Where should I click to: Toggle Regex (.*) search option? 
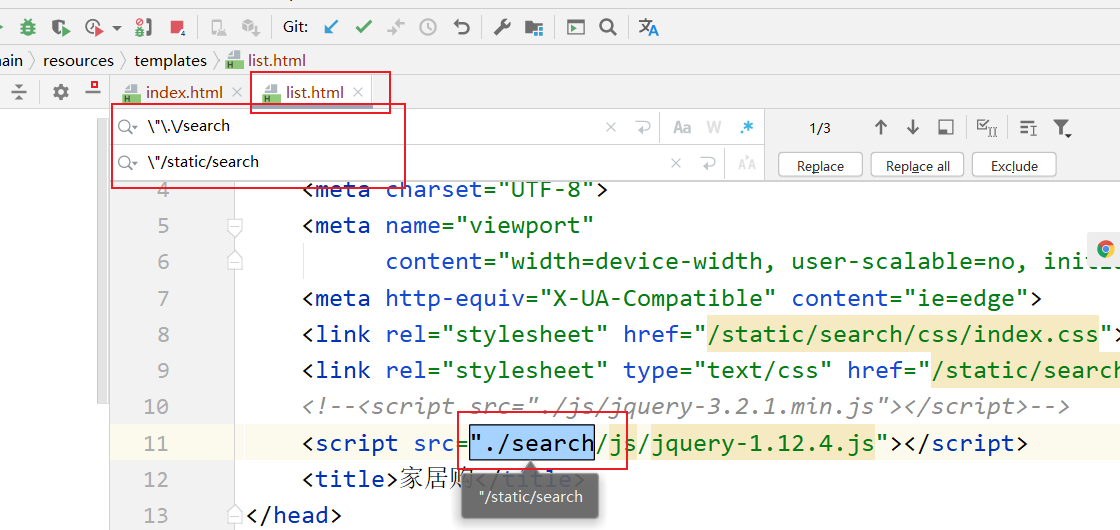pos(746,127)
